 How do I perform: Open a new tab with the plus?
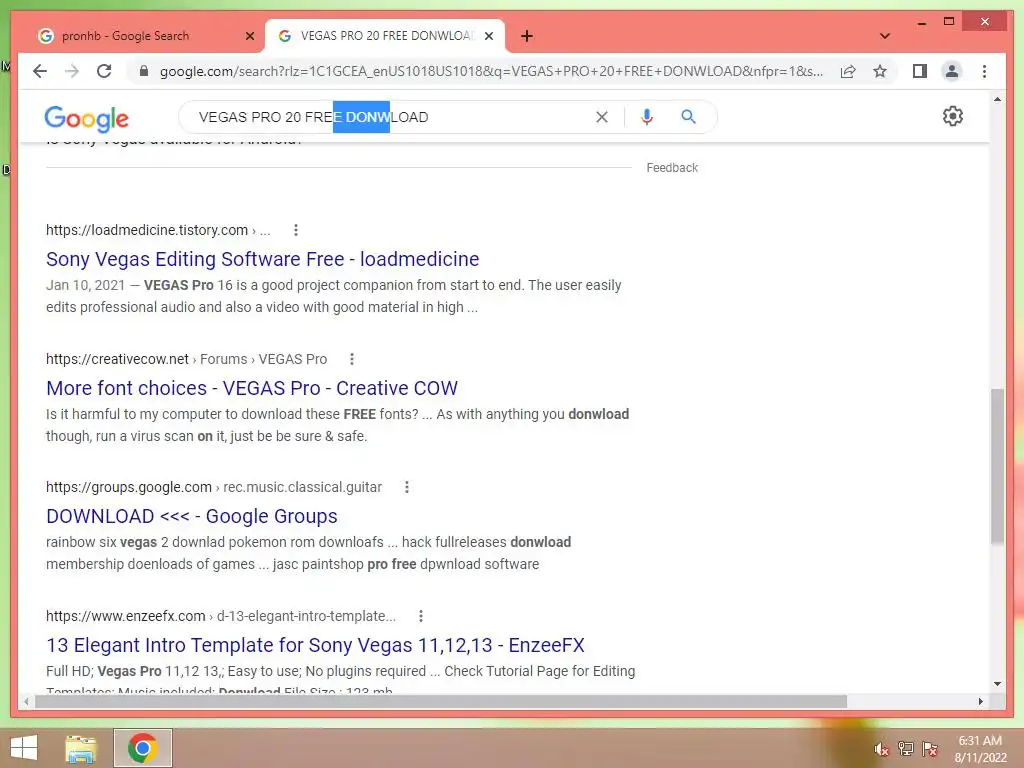point(527,36)
